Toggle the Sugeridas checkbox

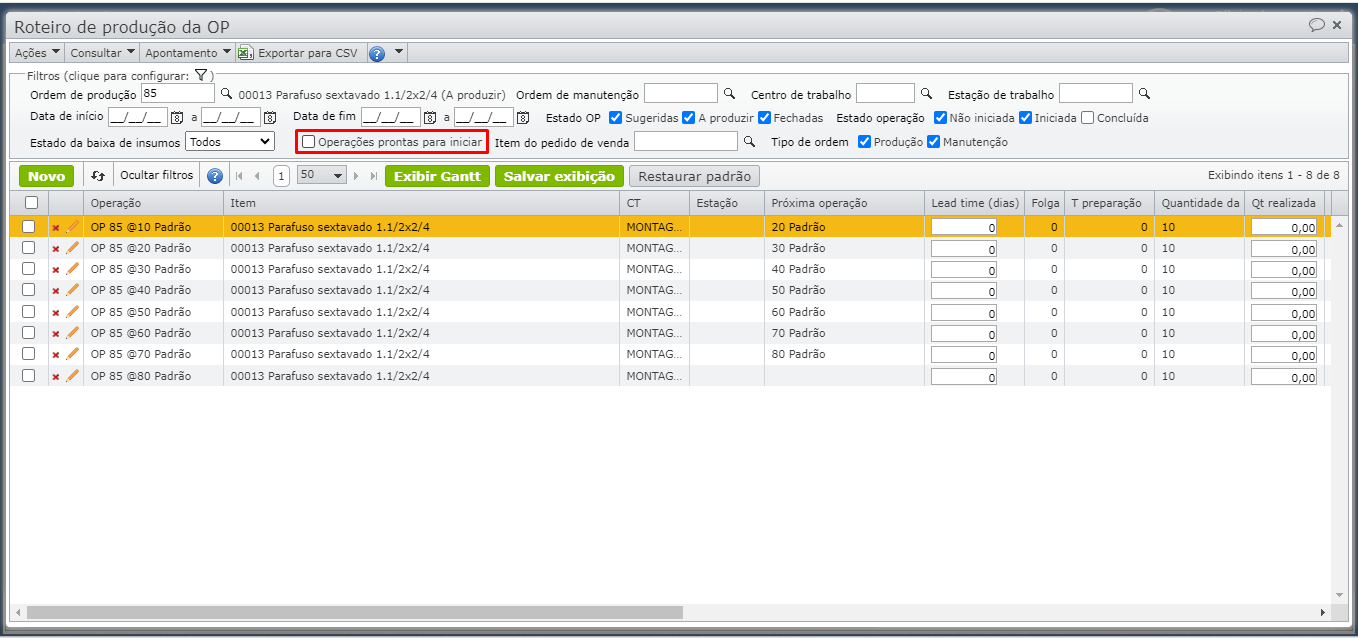(616, 118)
